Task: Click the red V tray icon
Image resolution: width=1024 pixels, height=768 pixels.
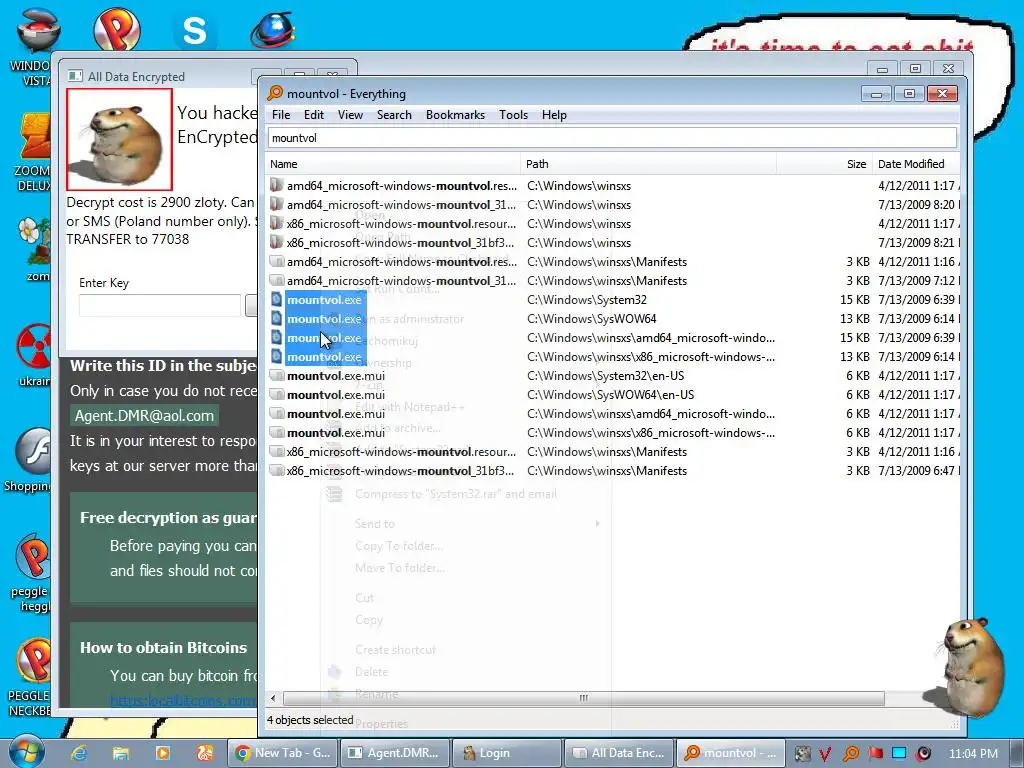Action: (x=825, y=754)
